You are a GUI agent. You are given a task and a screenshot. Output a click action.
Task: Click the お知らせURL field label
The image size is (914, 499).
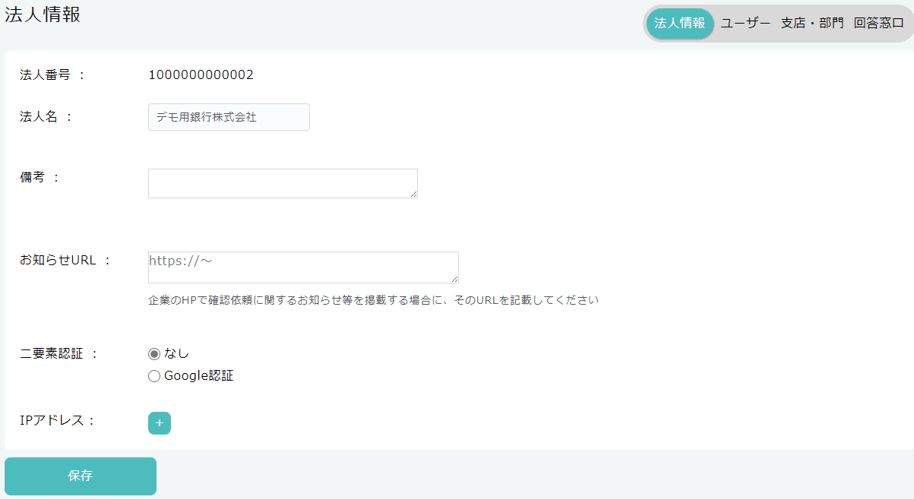[64, 260]
